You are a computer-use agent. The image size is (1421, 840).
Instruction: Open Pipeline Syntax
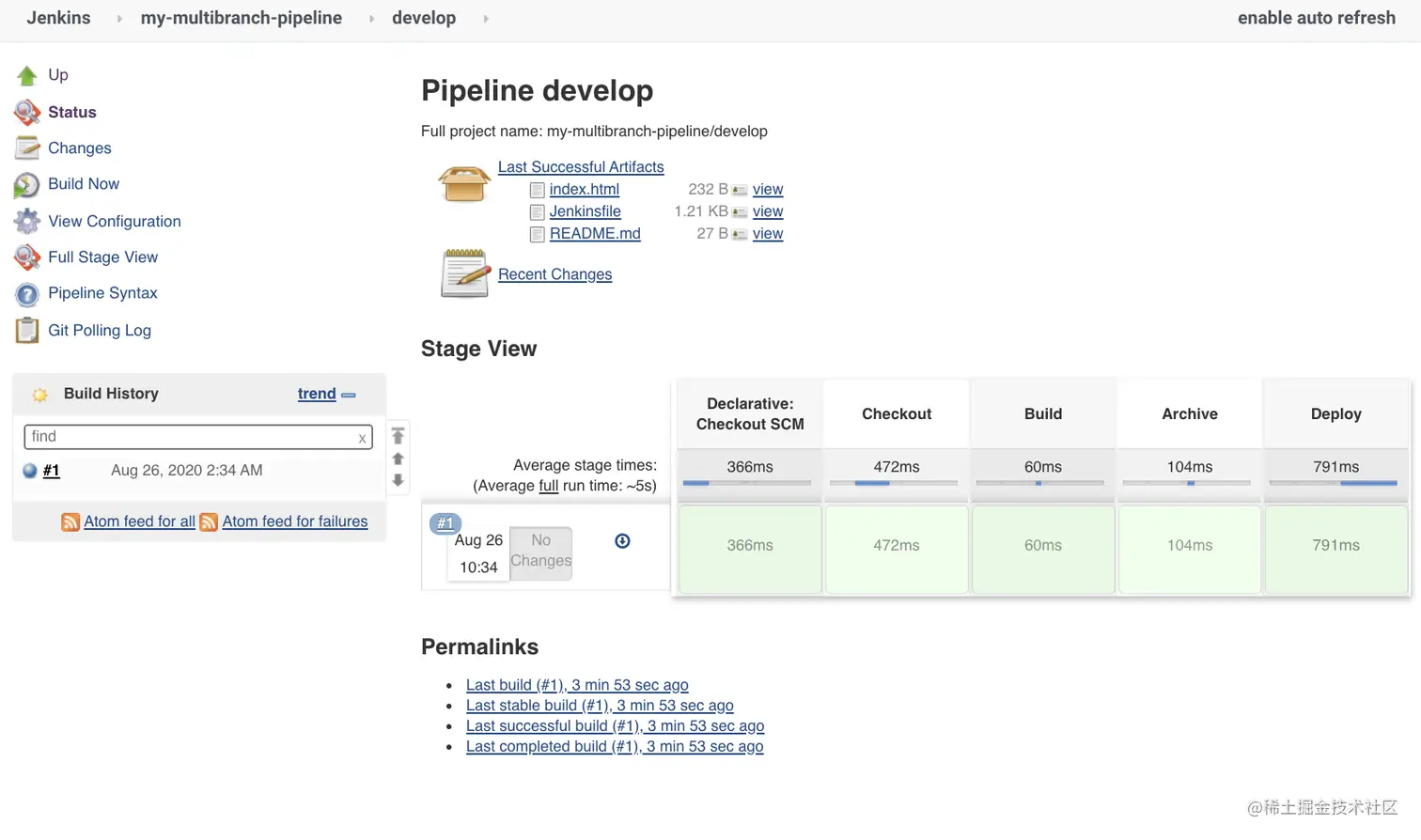click(x=102, y=292)
